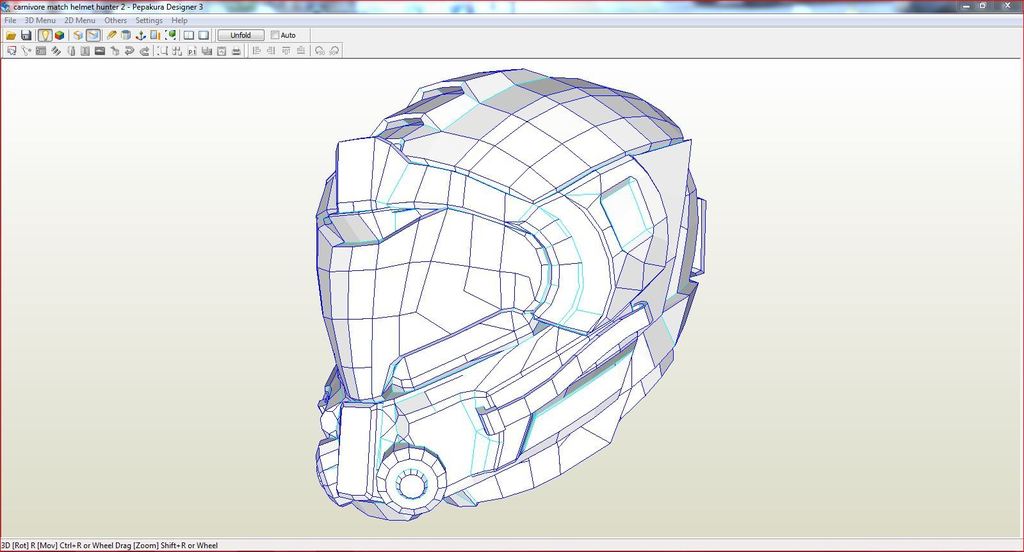Click the redo arrow icon

[x=144, y=50]
